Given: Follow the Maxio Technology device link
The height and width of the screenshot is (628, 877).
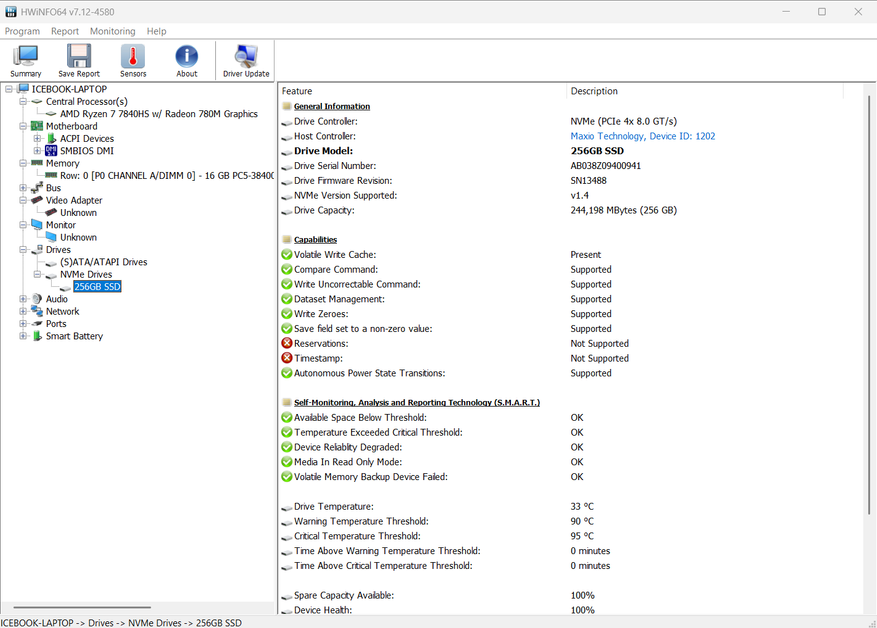Looking at the screenshot, I should (643, 136).
